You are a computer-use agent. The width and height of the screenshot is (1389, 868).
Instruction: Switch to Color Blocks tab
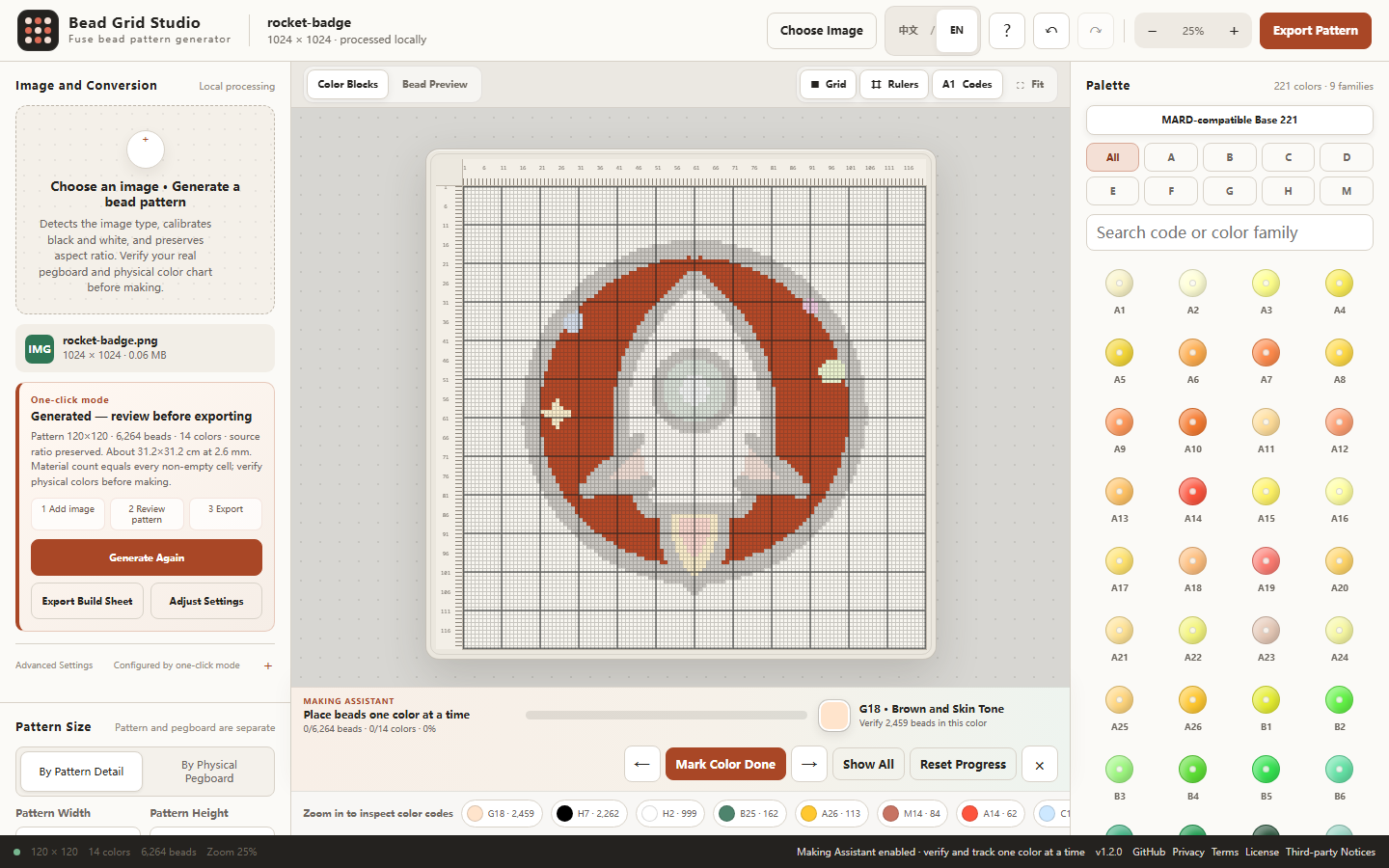[348, 85]
